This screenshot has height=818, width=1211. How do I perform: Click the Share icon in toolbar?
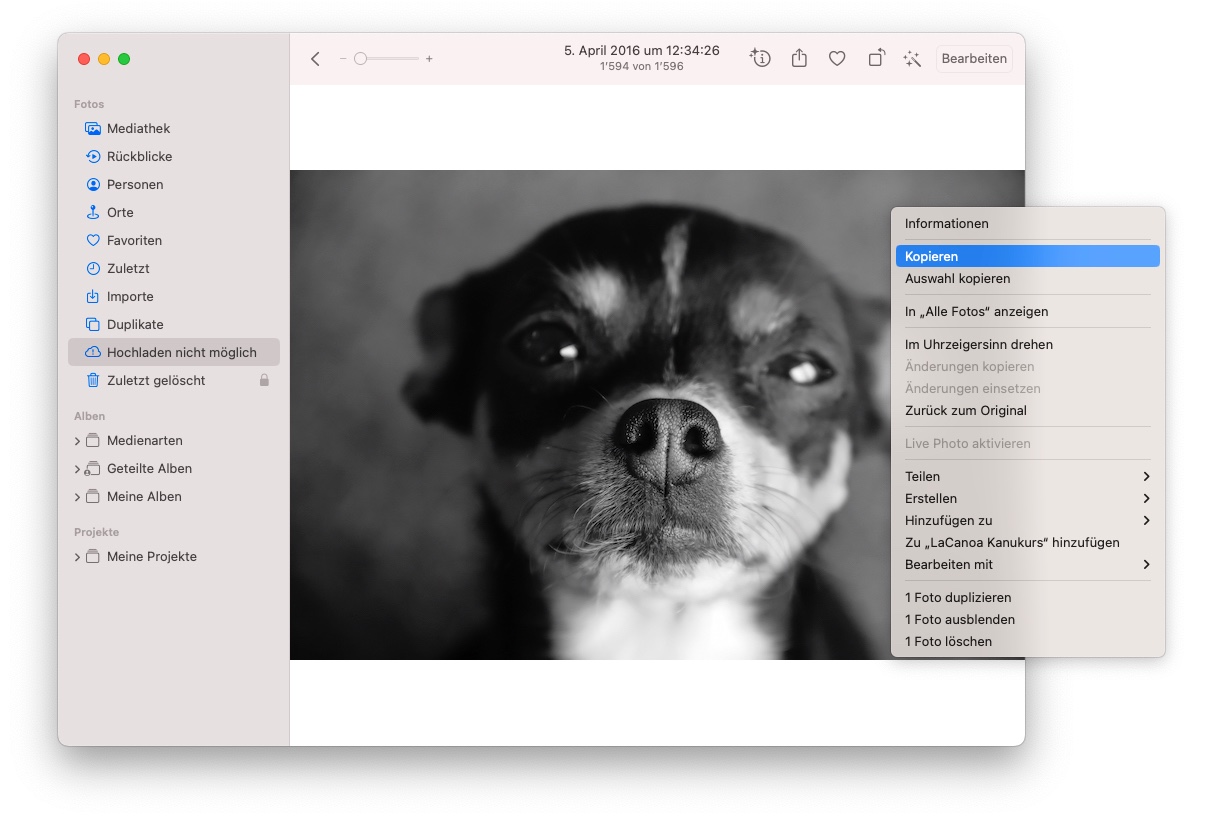pyautogui.click(x=799, y=59)
